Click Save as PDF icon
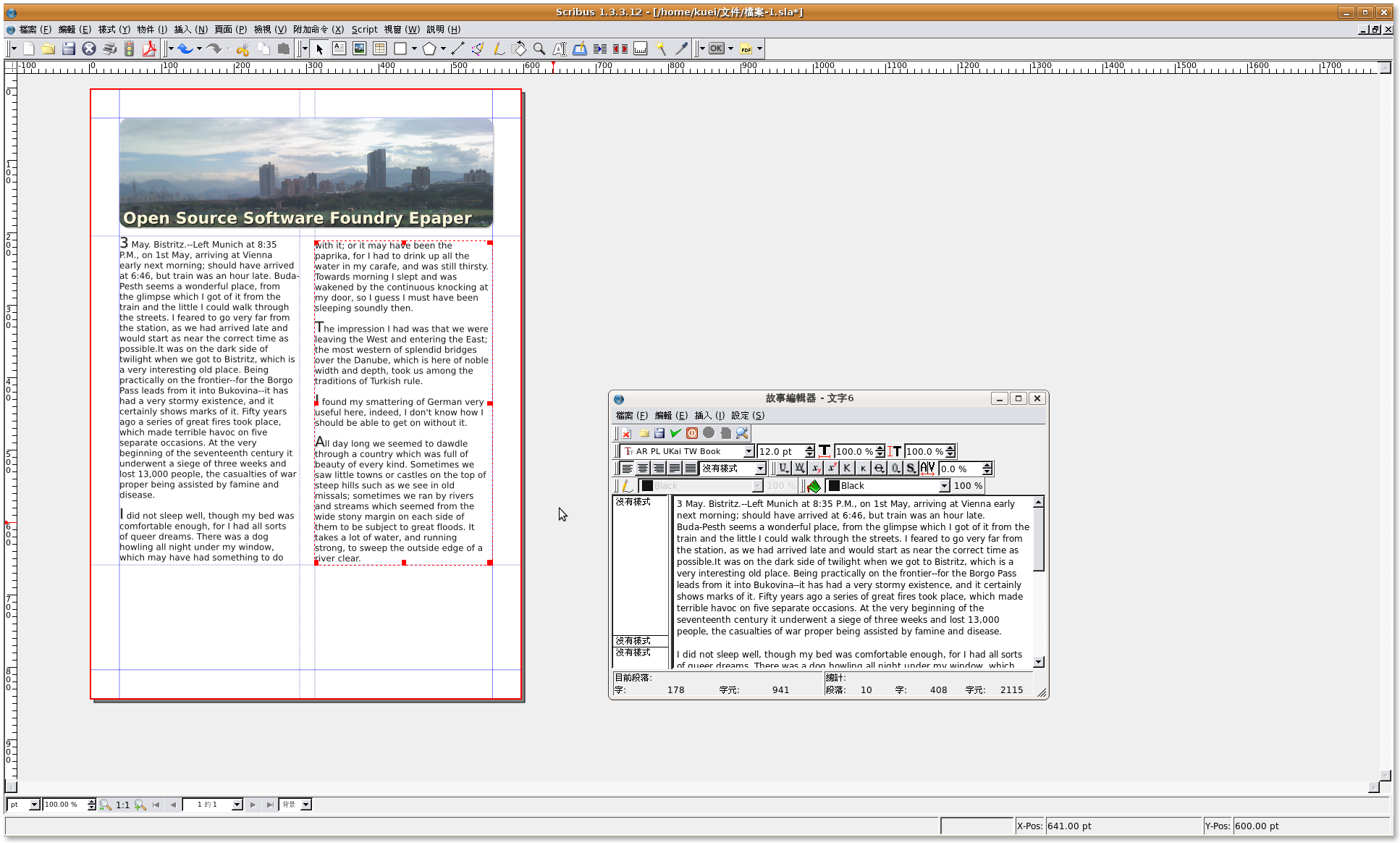Viewport: 1400px width, 843px height. (x=149, y=49)
